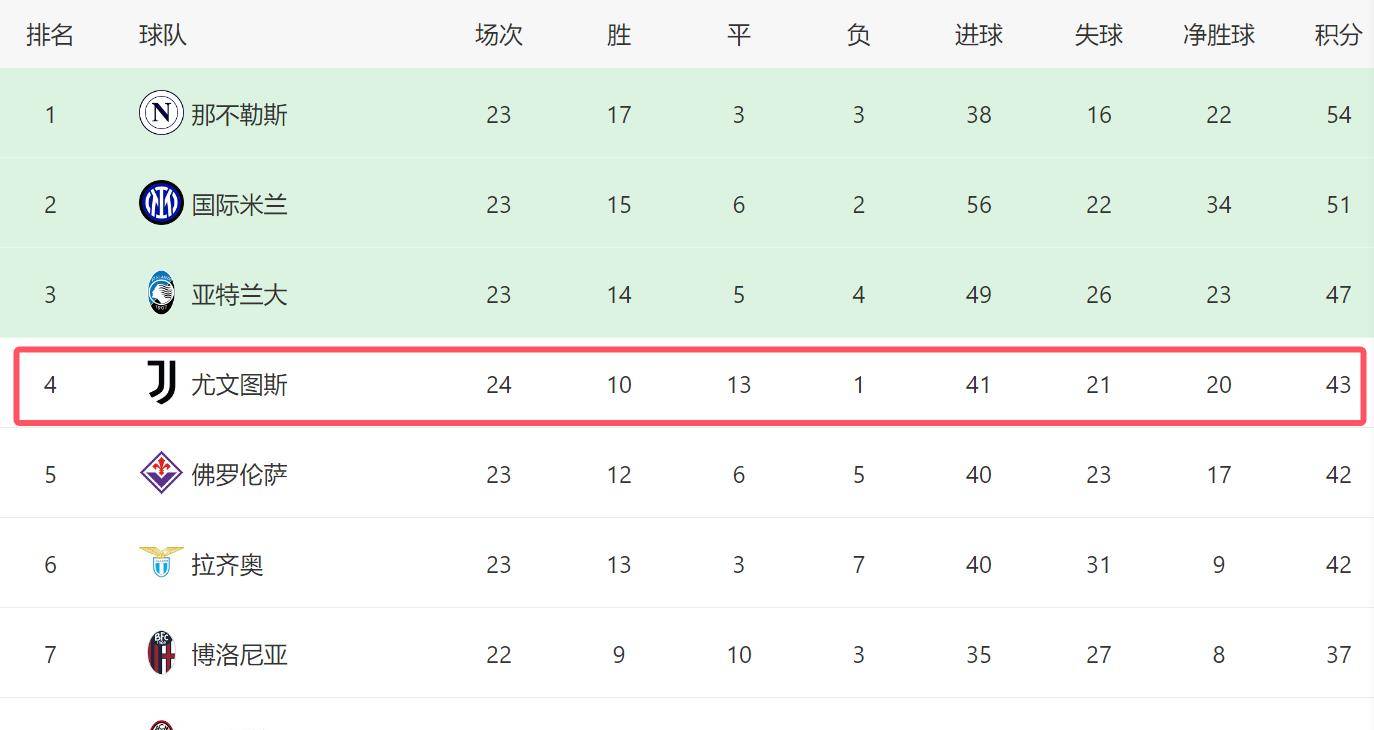The image size is (1374, 730).
Task: Open the 博洛尼亚 team page
Action: 239,655
